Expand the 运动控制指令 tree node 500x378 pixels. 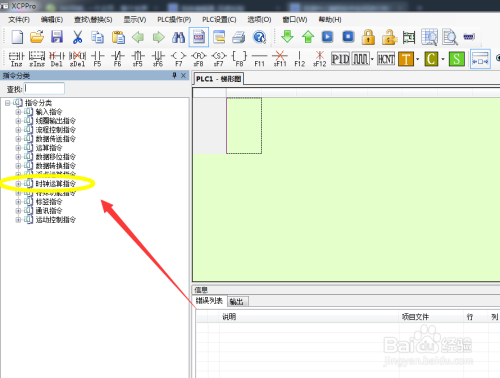point(18,220)
